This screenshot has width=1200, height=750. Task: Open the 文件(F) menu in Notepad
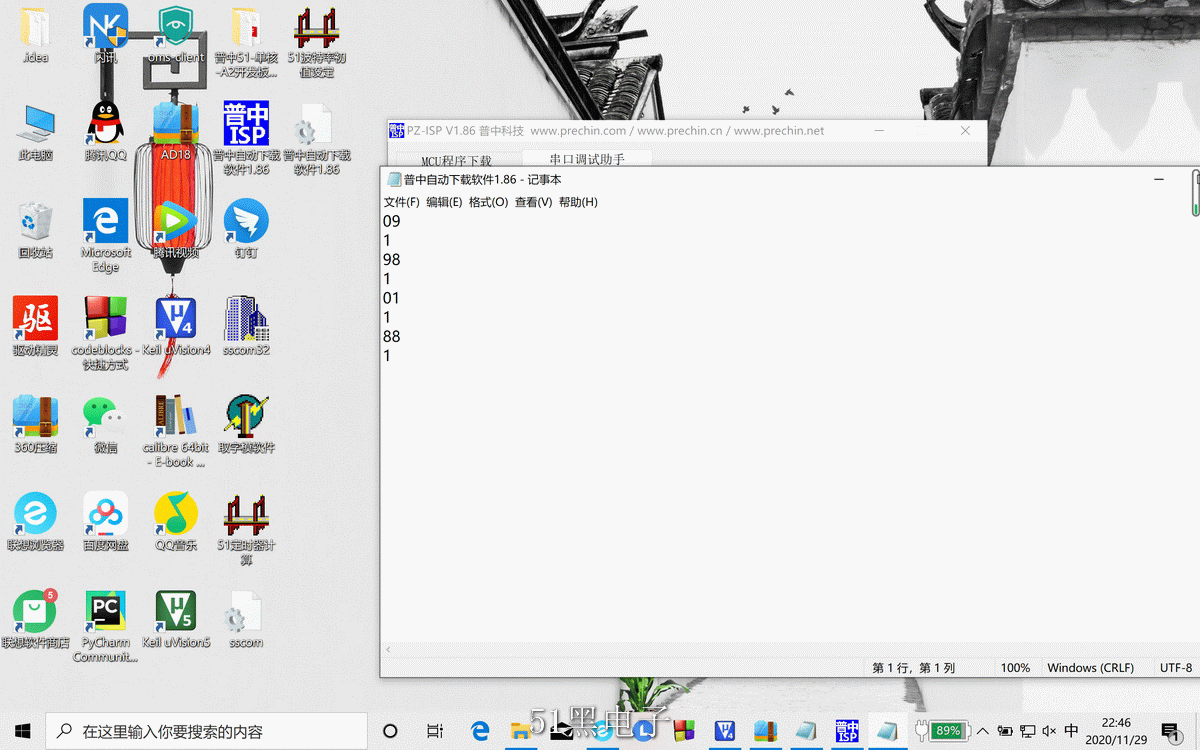[x=401, y=202]
